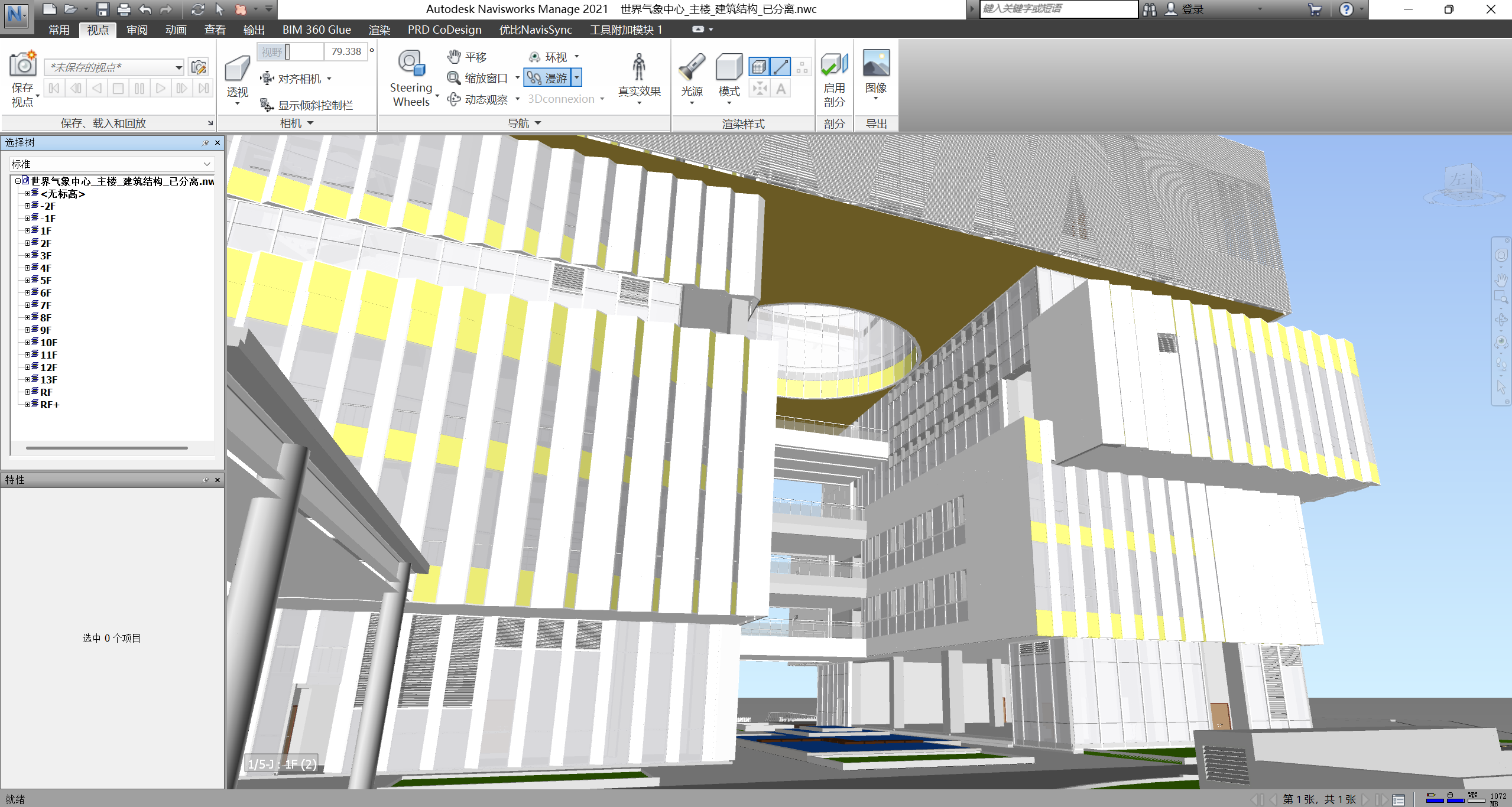Viewport: 1512px width, 807px height.
Task: Click the Realism (真实效果) avatar icon
Action: tap(638, 68)
